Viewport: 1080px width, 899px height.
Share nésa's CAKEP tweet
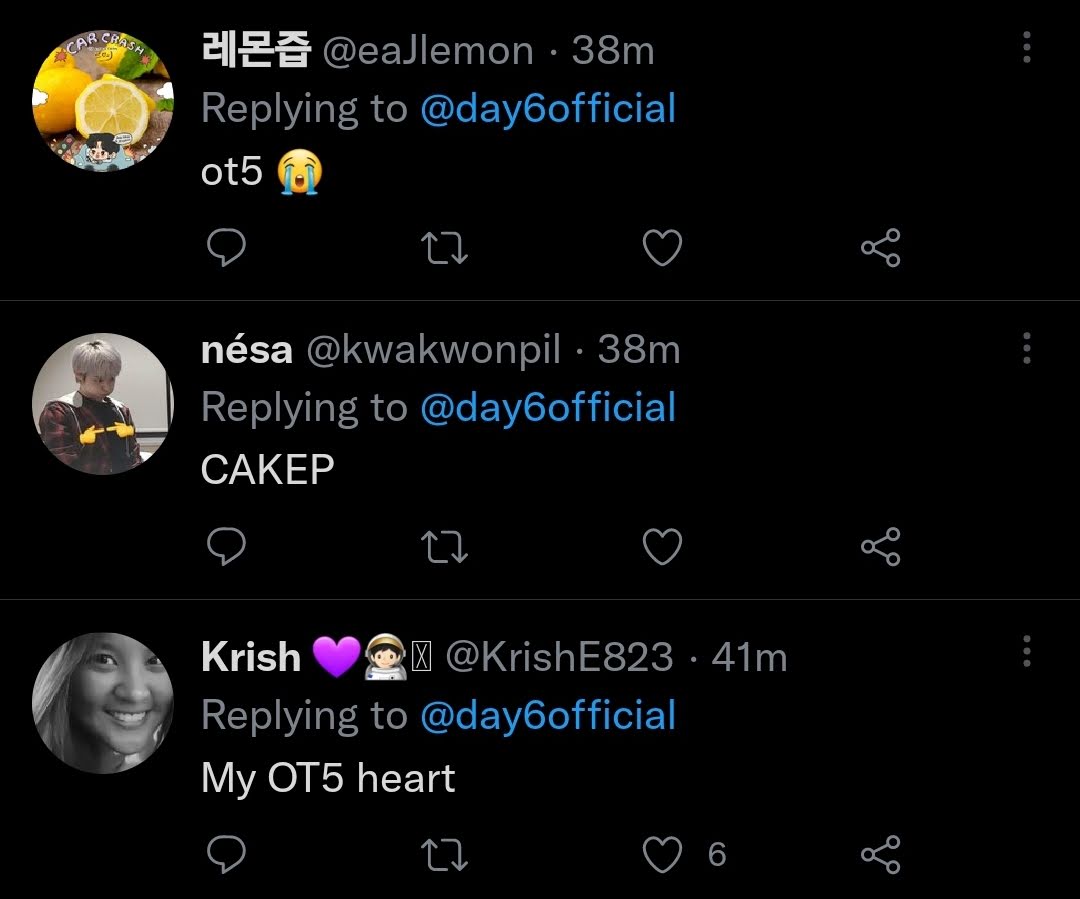tap(881, 547)
